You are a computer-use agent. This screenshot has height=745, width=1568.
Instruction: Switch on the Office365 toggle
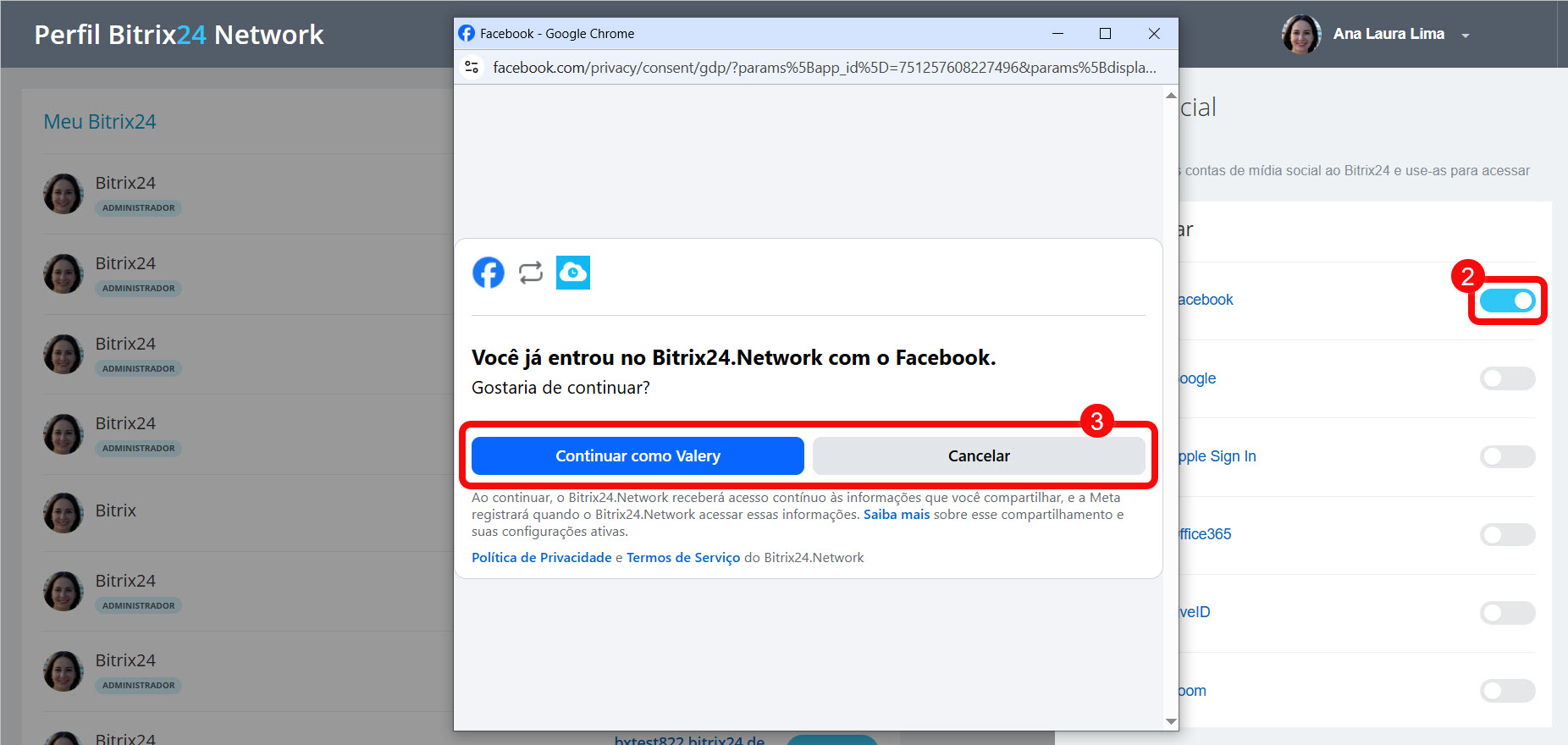tap(1508, 534)
